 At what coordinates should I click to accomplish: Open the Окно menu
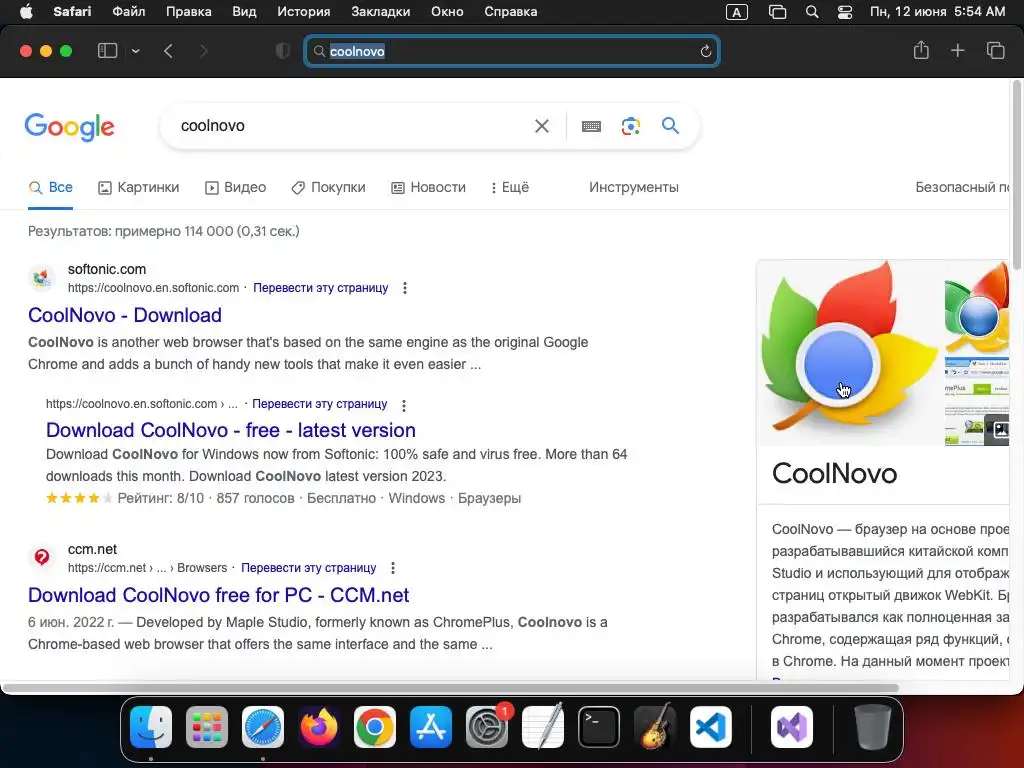coord(447,12)
